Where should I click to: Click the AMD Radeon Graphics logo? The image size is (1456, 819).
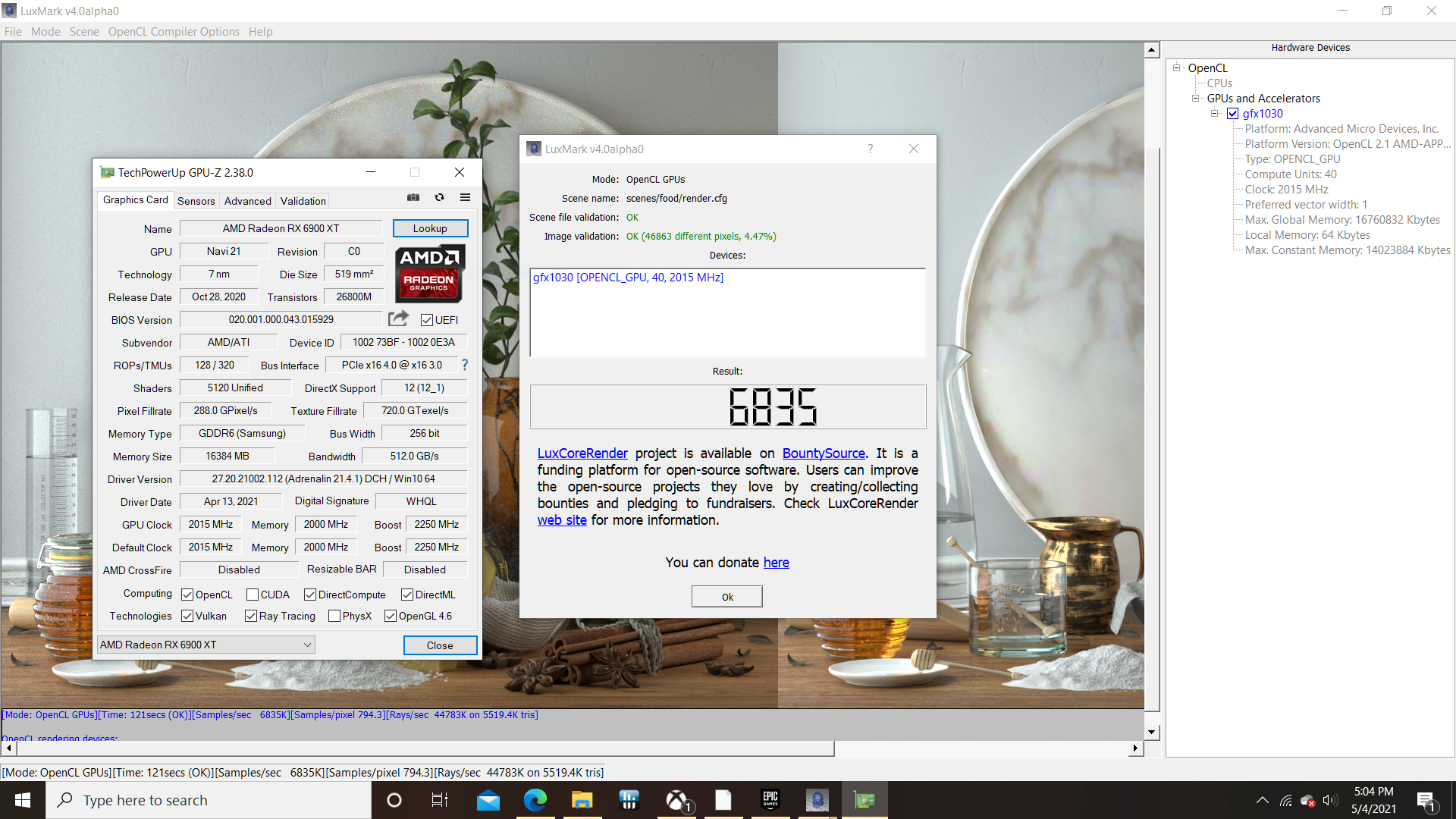429,273
